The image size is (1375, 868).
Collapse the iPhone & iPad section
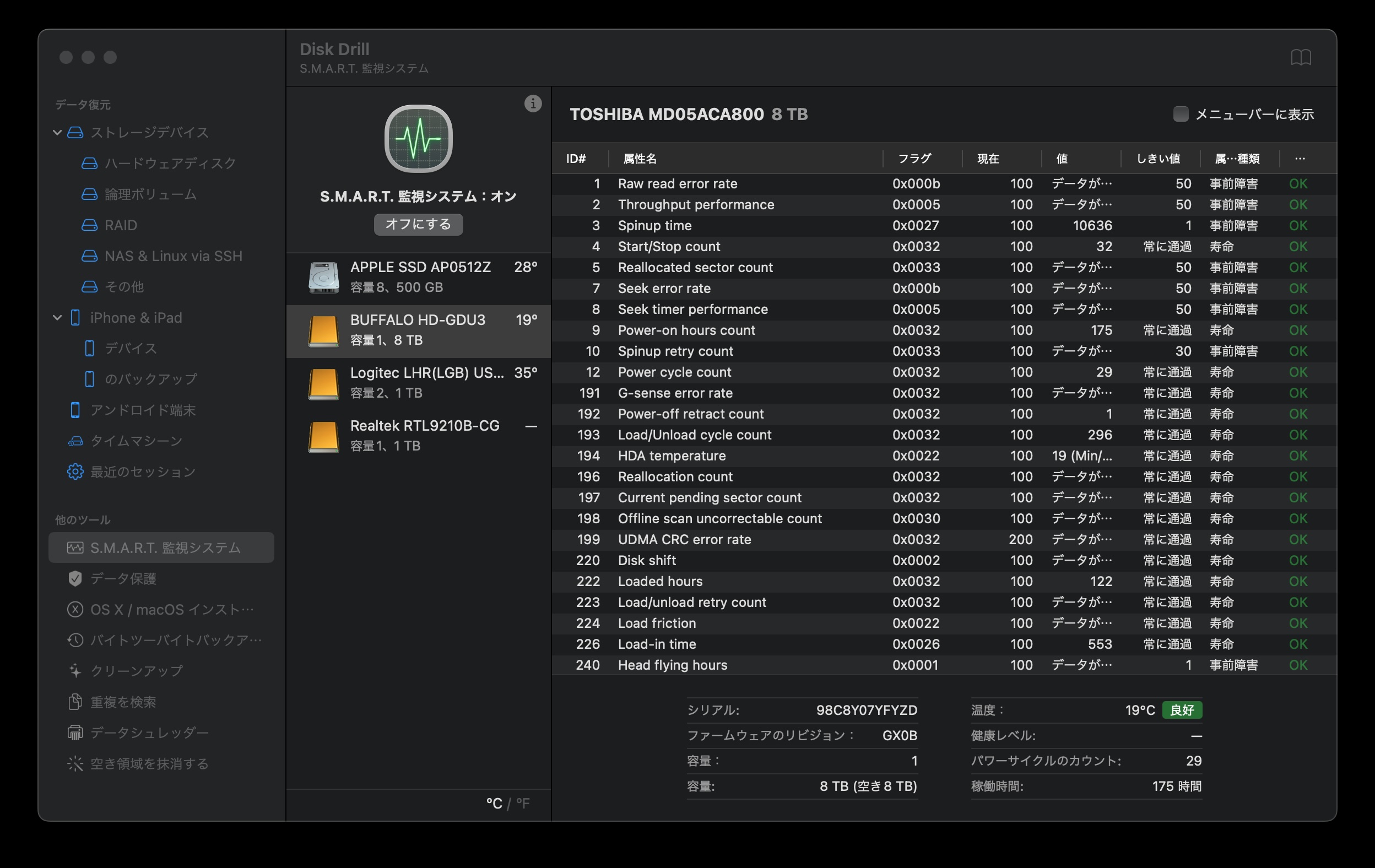click(57, 317)
